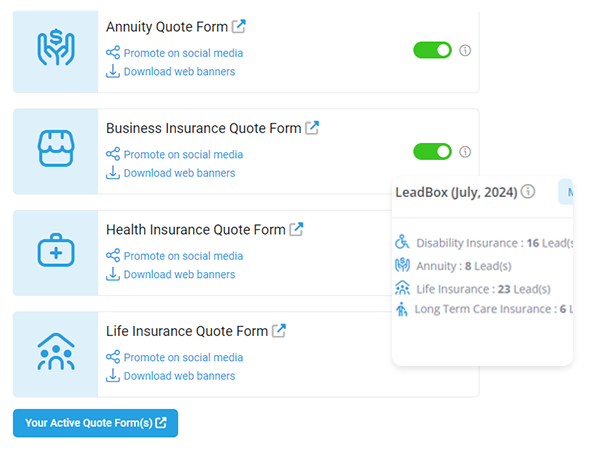596x454 pixels.
Task: Click the Health Insurance Quote Form title
Action: [196, 230]
